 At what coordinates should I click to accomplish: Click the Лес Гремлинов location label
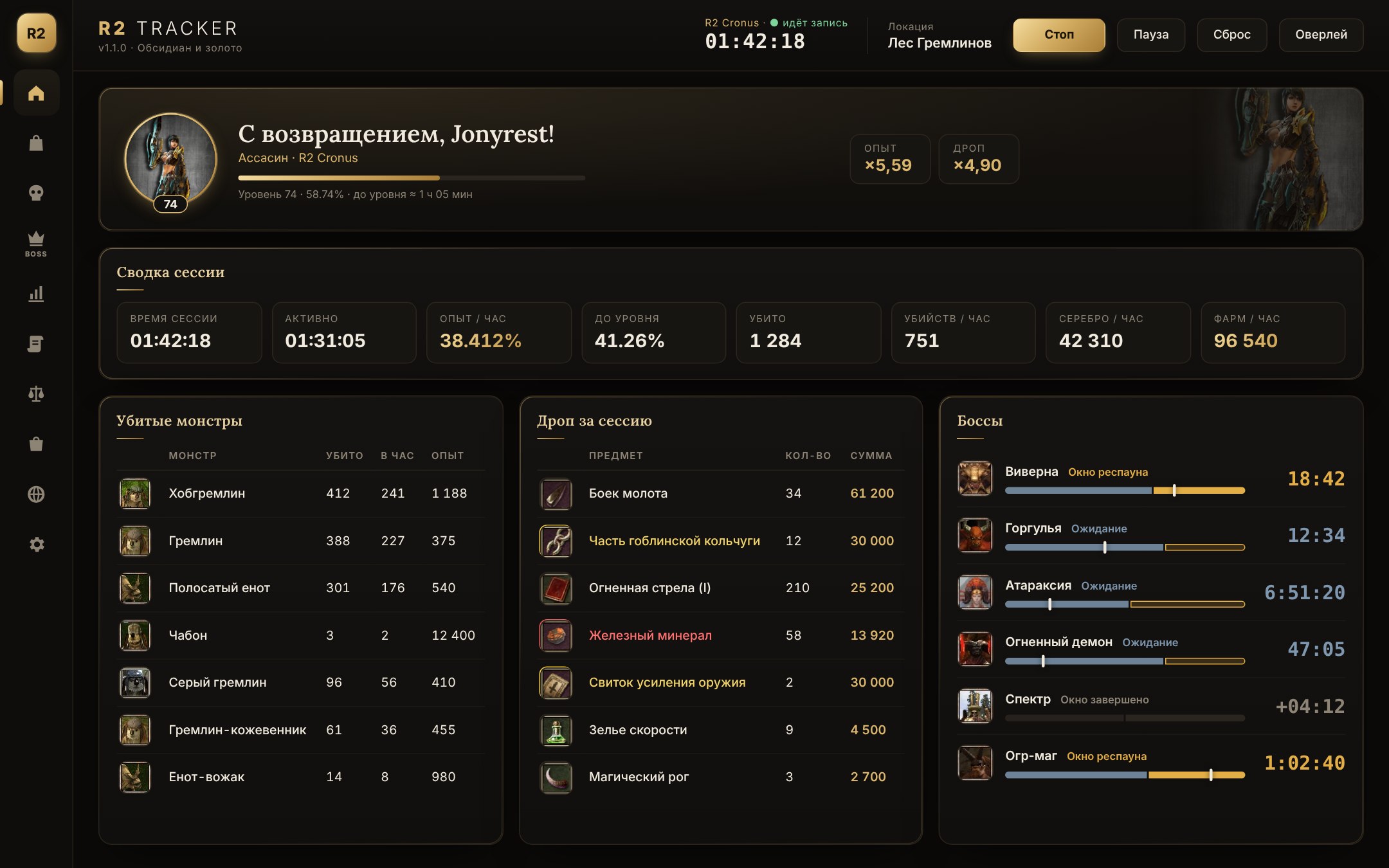tap(940, 43)
